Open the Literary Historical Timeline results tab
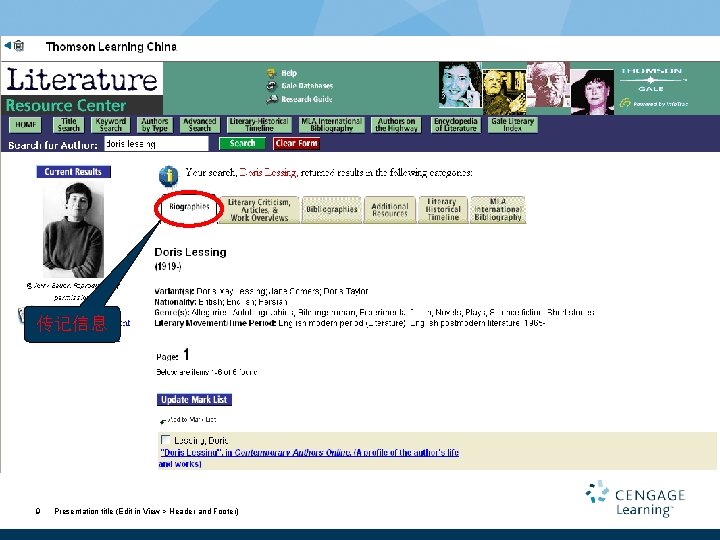Screen dimensions: 720x540 [x=443, y=210]
